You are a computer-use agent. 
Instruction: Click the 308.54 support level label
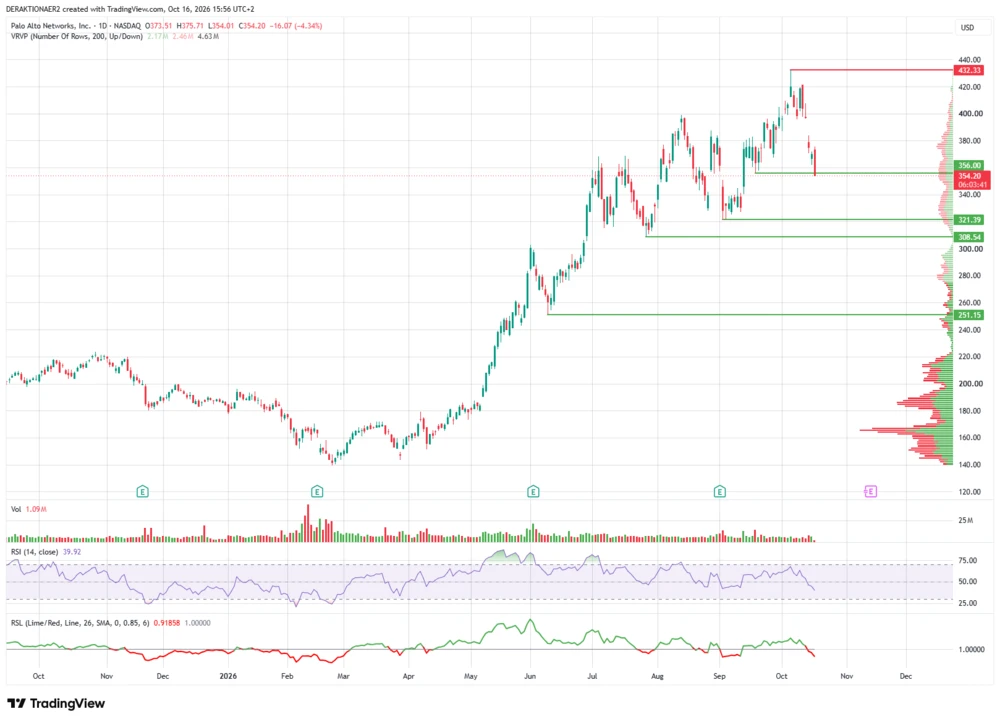pos(969,237)
